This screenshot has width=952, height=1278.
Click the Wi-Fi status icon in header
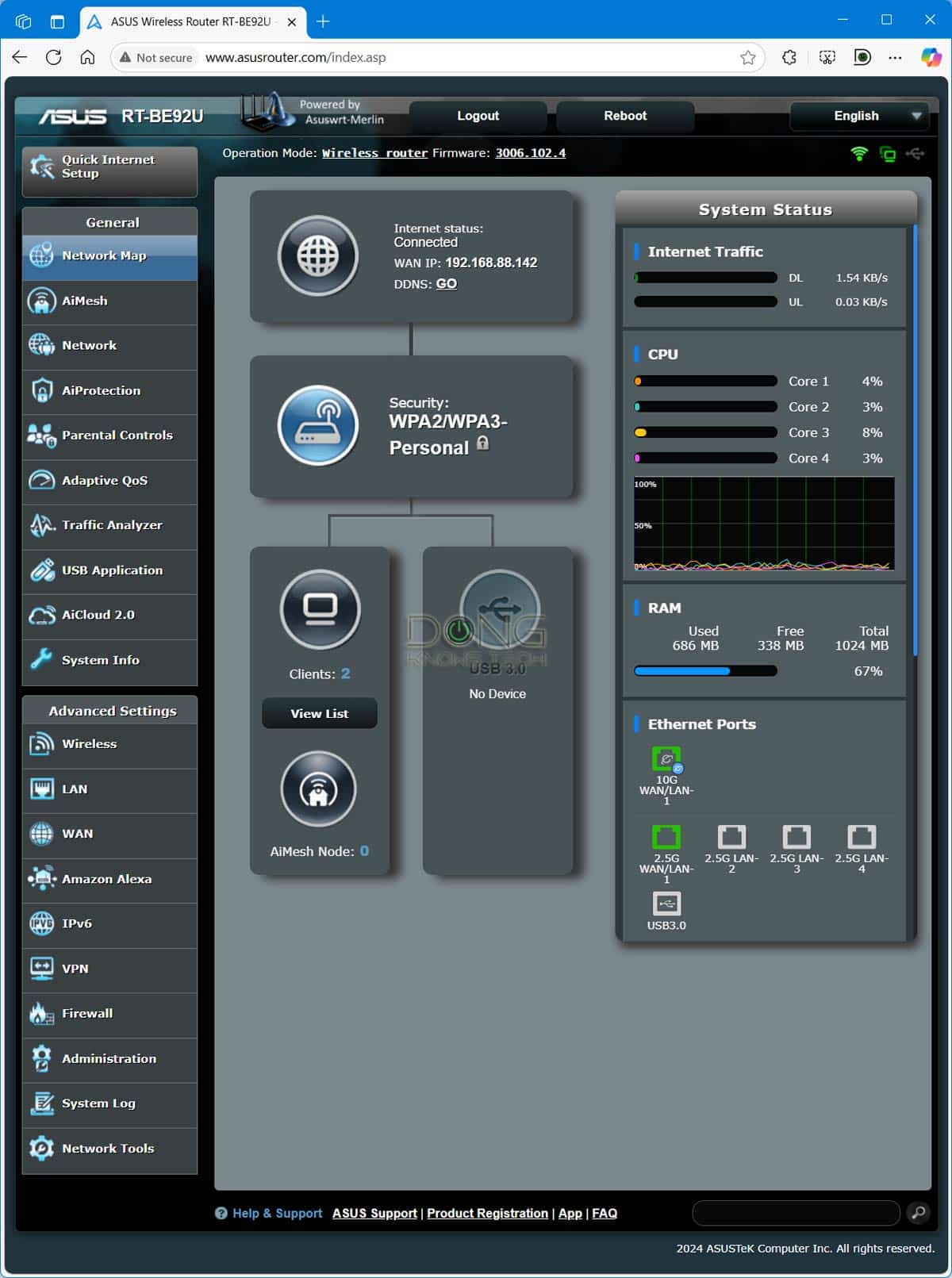pyautogui.click(x=859, y=153)
